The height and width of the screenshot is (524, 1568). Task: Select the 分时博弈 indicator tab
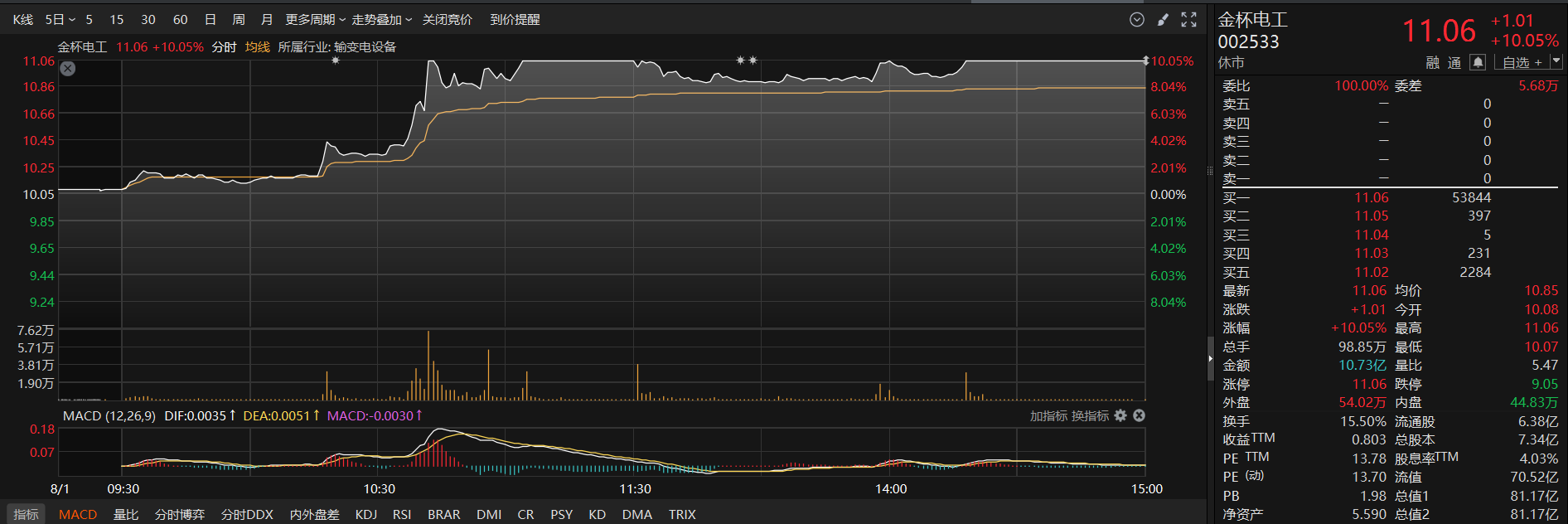(x=180, y=514)
